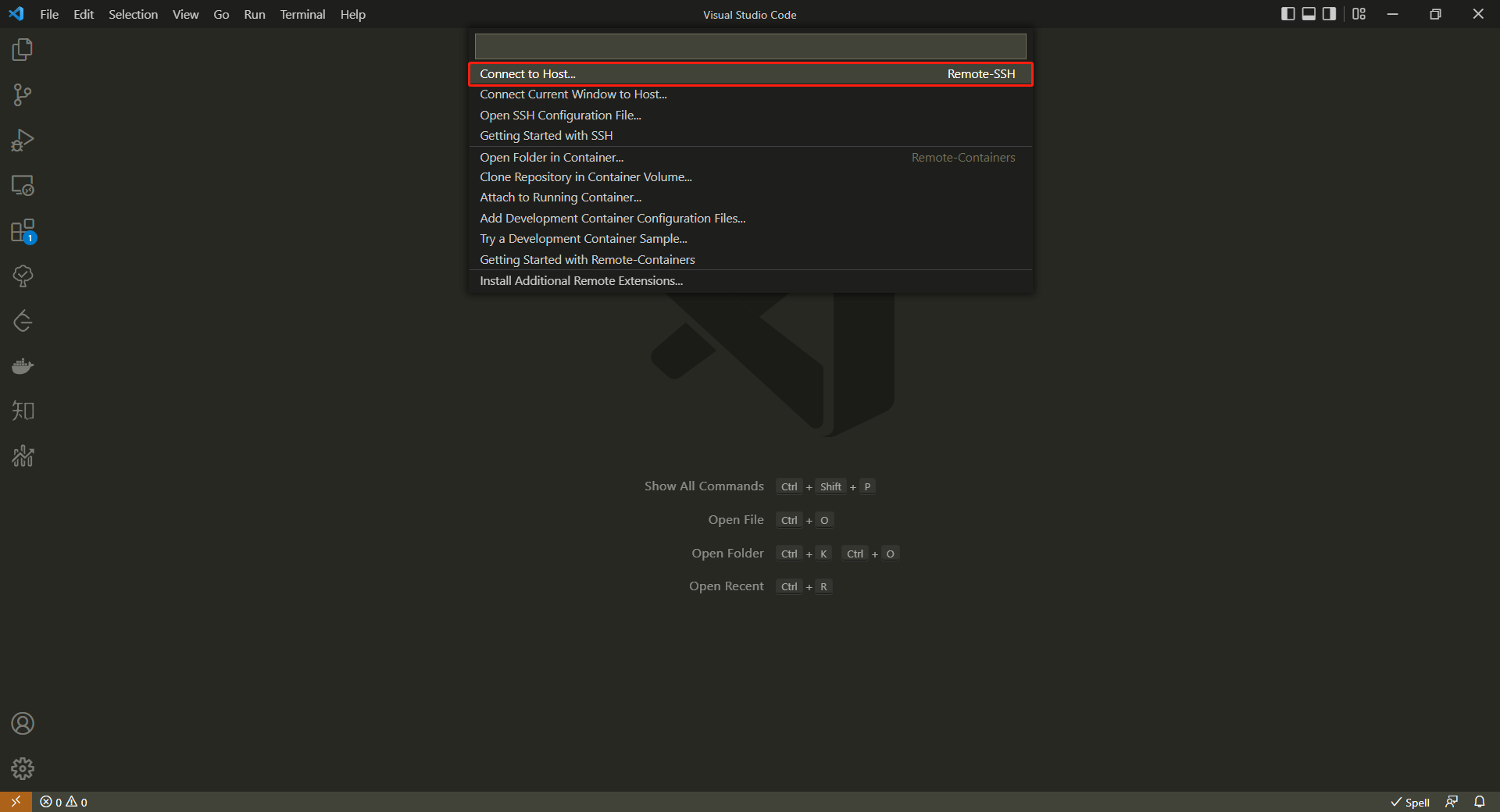Choose Open SSH Configuration File...
Screen dimensions: 1500x812
(x=560, y=116)
